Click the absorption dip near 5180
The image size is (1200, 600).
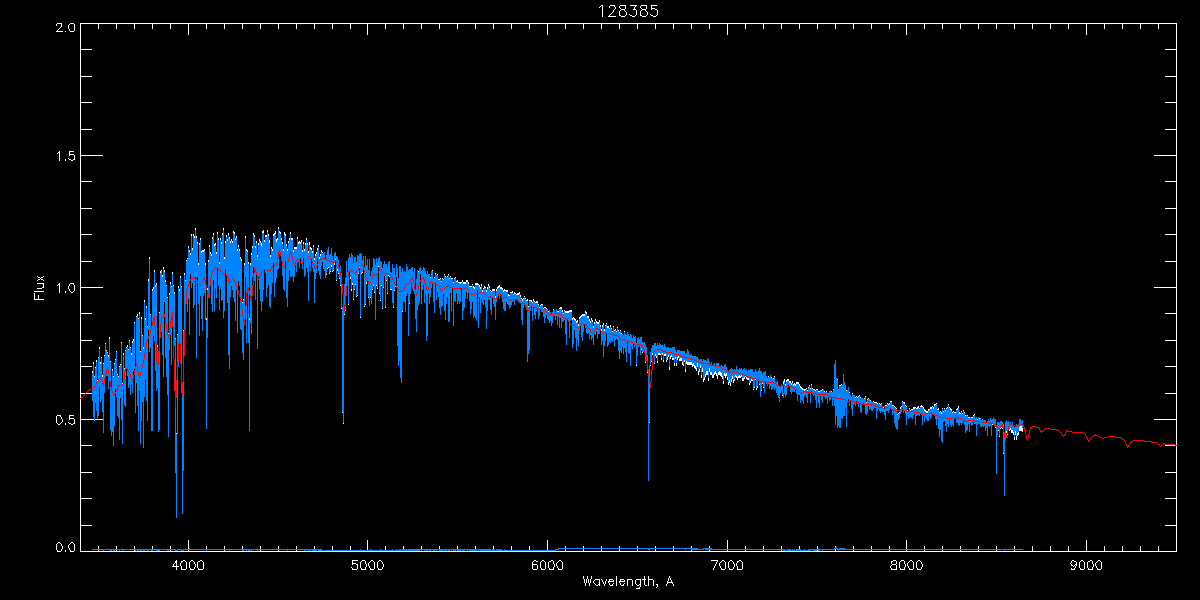pyautogui.click(x=401, y=380)
